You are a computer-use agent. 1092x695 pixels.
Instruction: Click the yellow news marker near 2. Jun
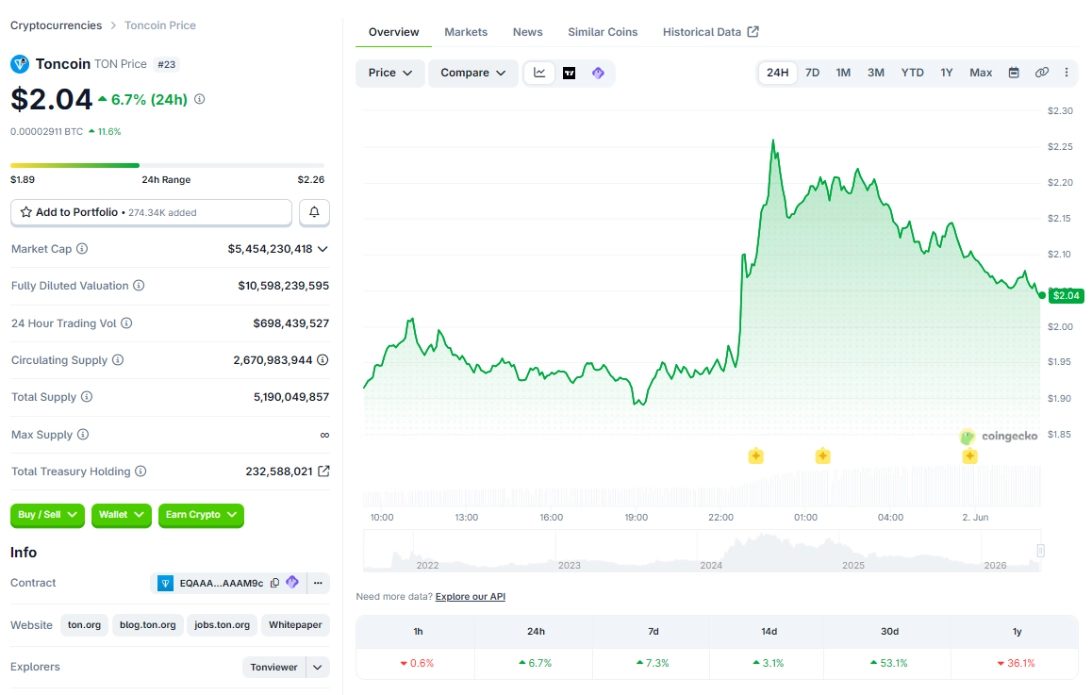coord(969,456)
